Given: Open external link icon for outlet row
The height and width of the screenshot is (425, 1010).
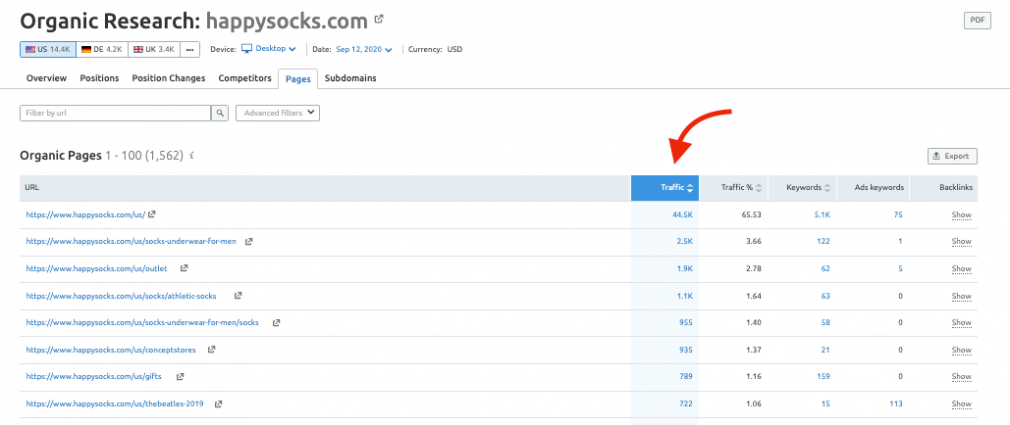Looking at the screenshot, I should pyautogui.click(x=184, y=269).
